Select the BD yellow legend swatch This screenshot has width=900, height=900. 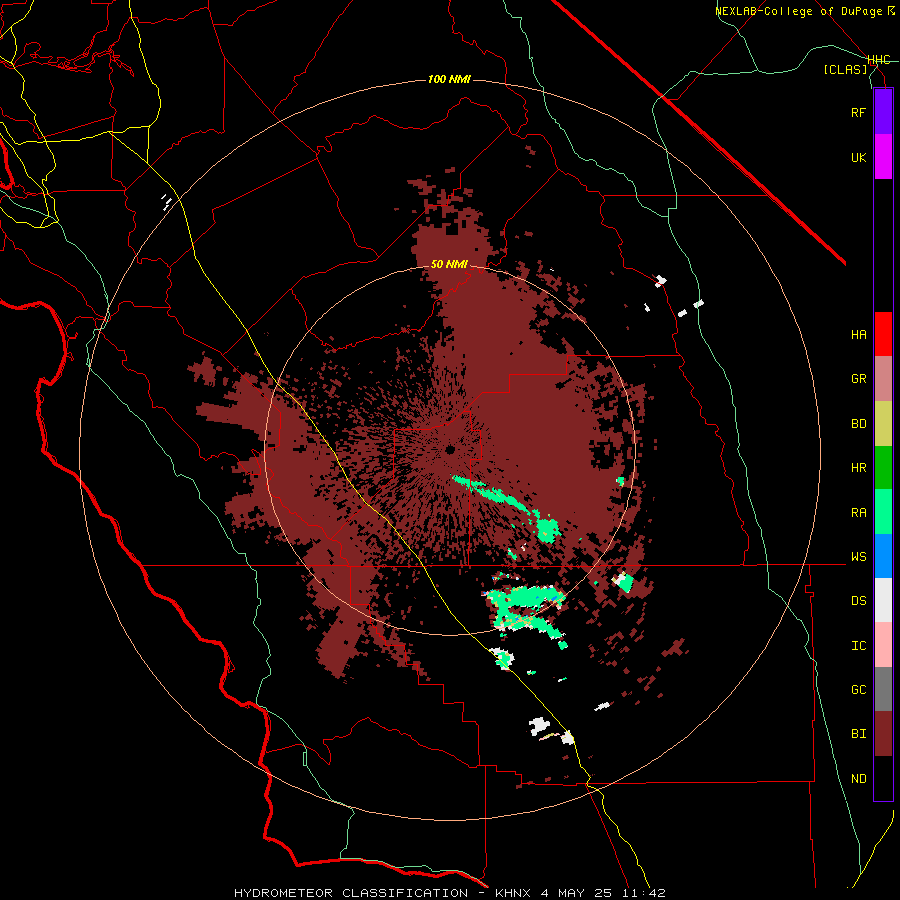(883, 423)
